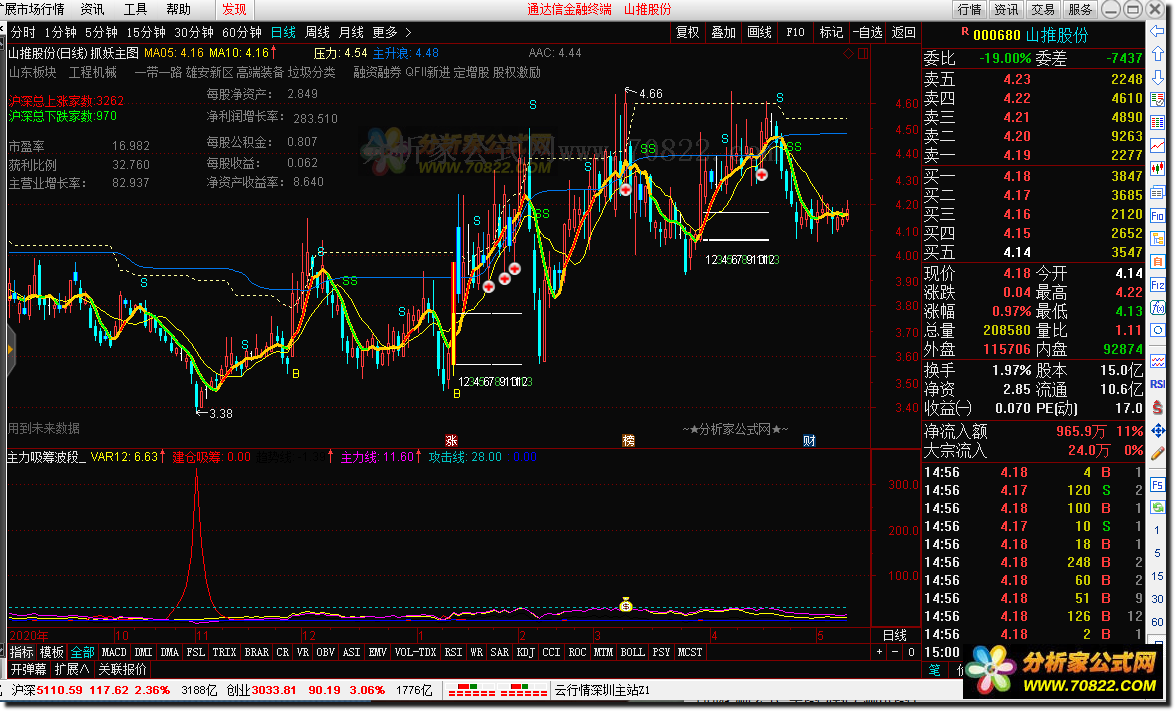Open the 工具 menu
Viewport: 1176px width, 711px height.
click(136, 9)
